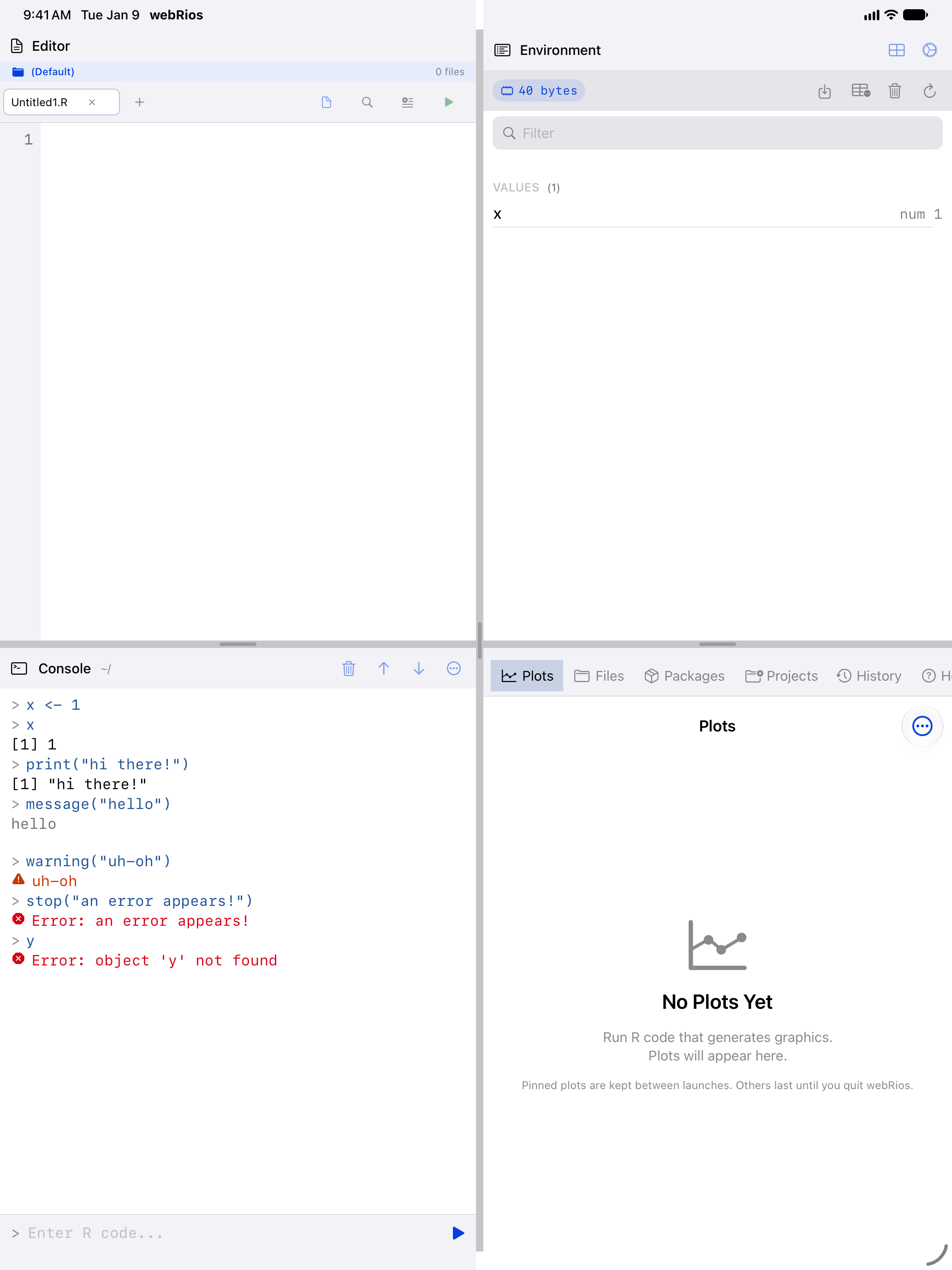Click the console down arrow icon
The image size is (952, 1270).
click(x=419, y=668)
